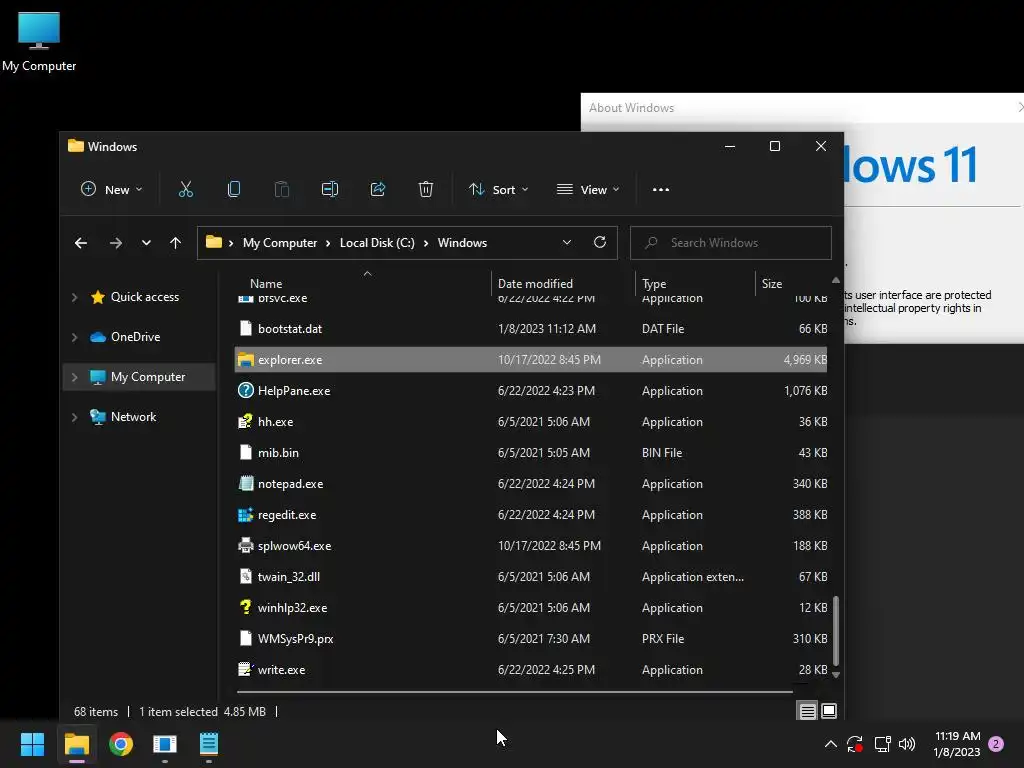This screenshot has height=768, width=1024.
Task: Select Network in navigation pane
Action: pyautogui.click(x=133, y=417)
